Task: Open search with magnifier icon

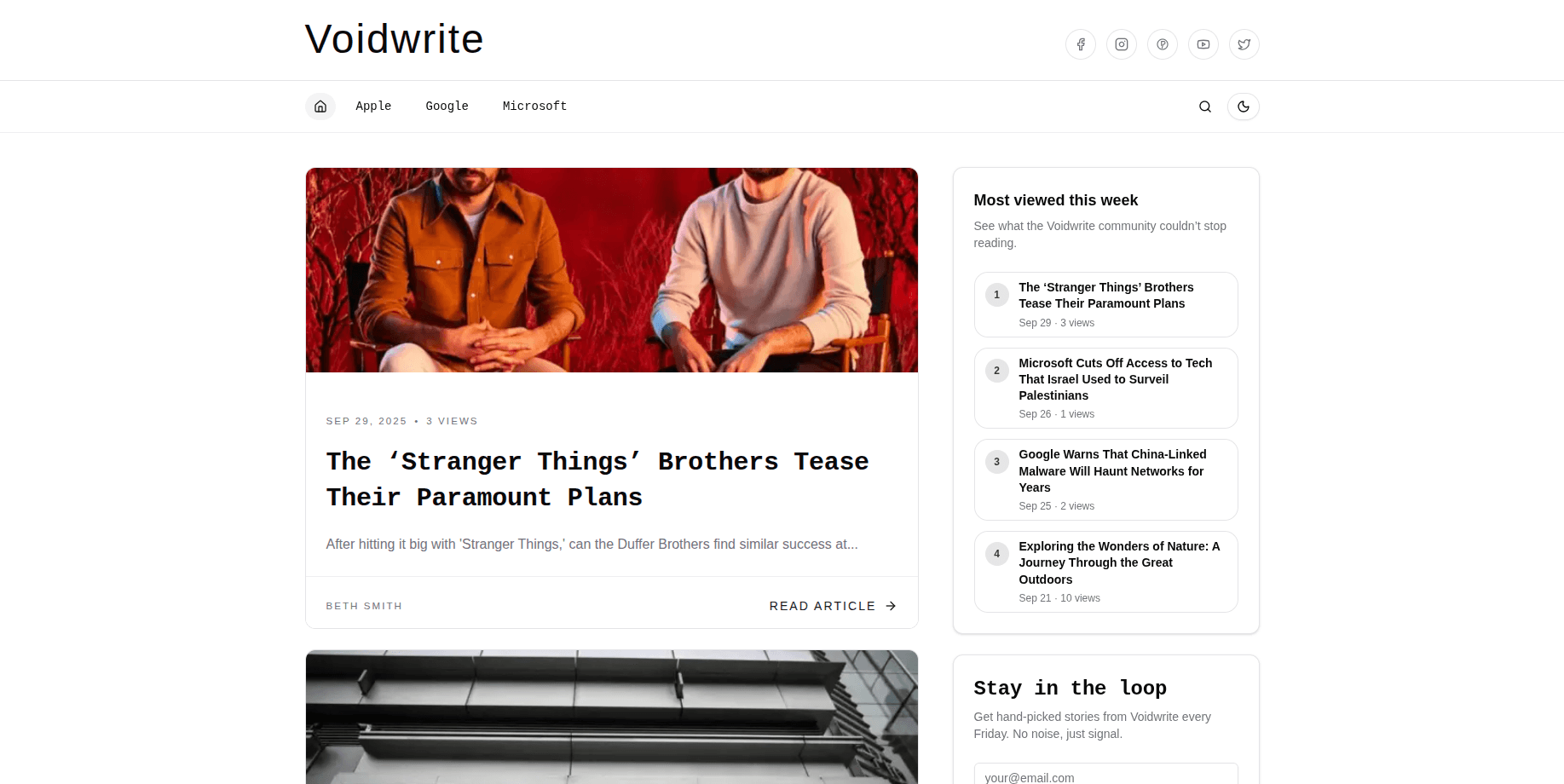Action: (x=1204, y=107)
